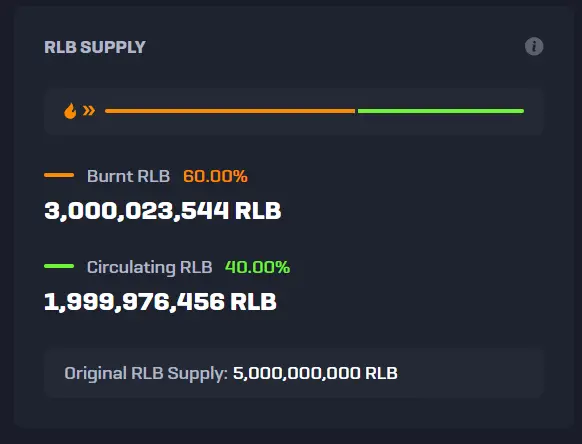
Task: Click the 40.00% circulating percentage
Action: (258, 267)
